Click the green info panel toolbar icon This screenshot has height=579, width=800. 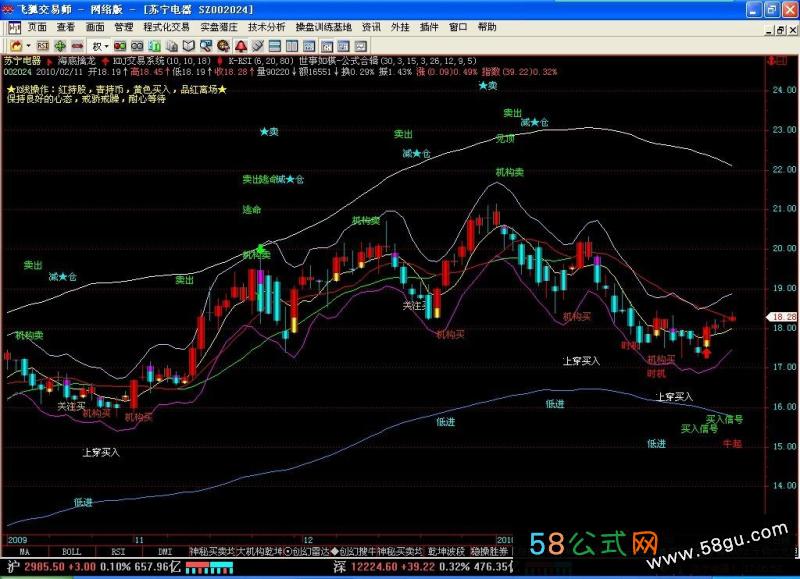click(x=155, y=46)
